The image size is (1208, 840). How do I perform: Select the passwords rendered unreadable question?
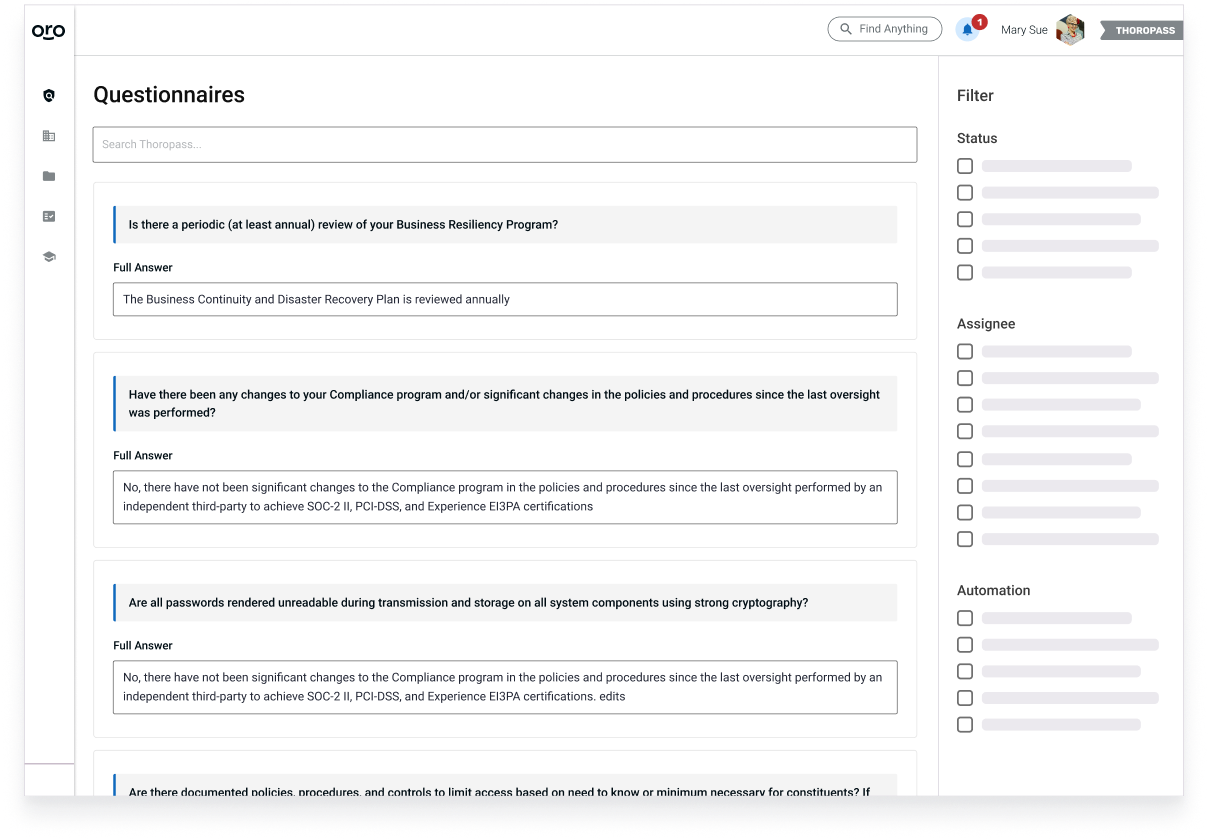coord(505,603)
